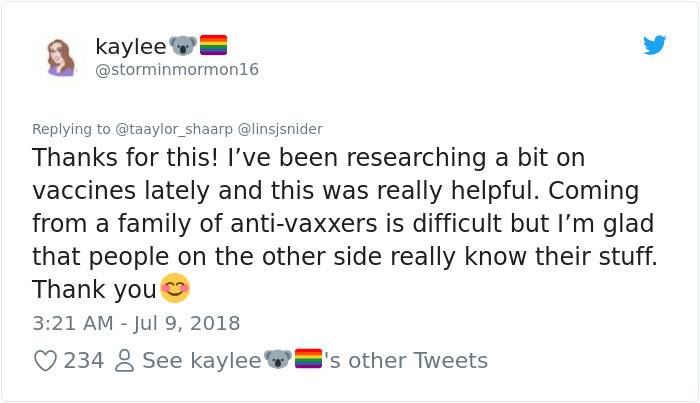Viewport: 700px width, 403px height.
Task: Click the koala emoji beside the kaylee name
Action: pos(182,45)
